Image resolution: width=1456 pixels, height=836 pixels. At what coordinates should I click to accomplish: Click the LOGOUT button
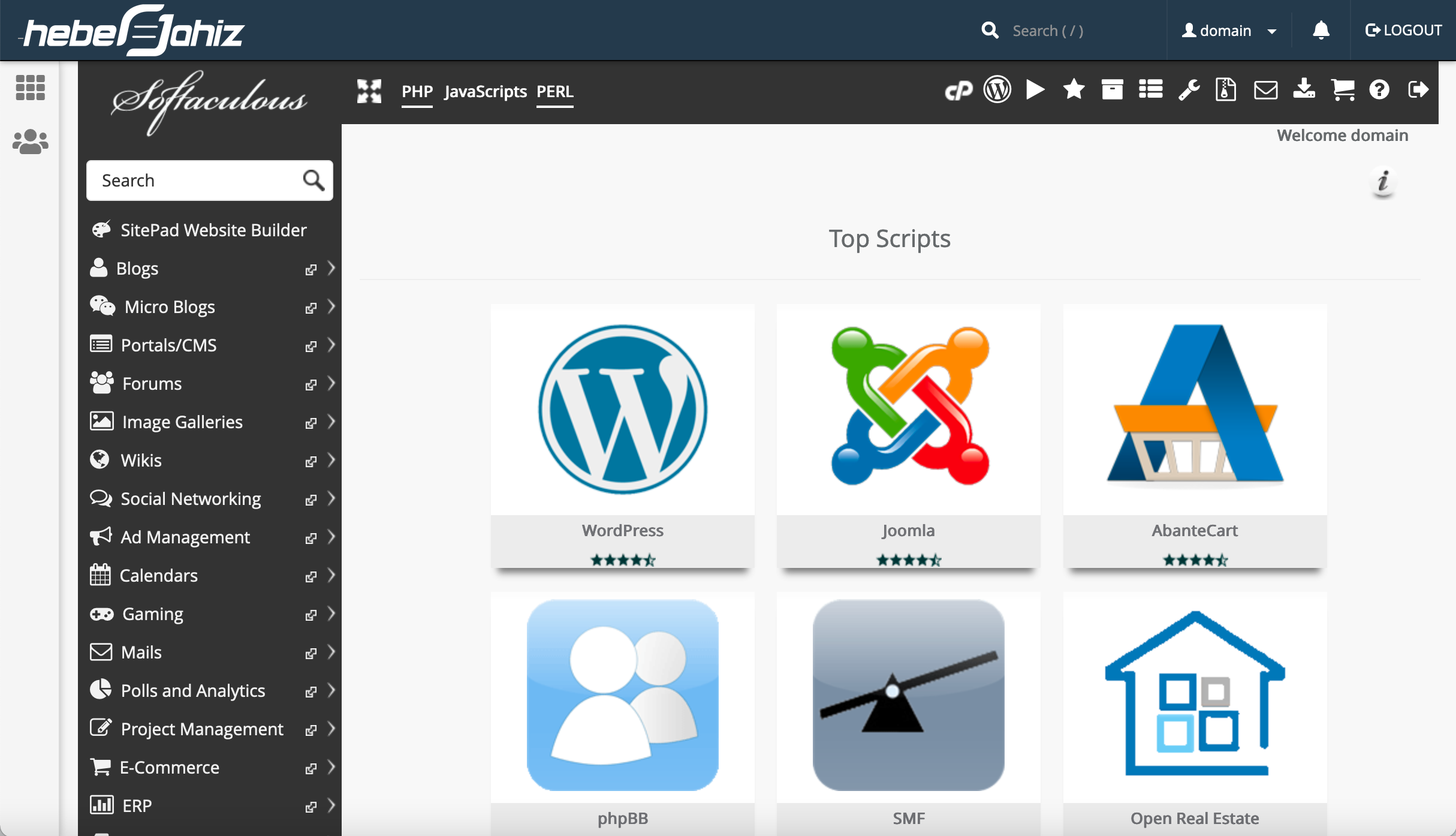(x=1403, y=30)
